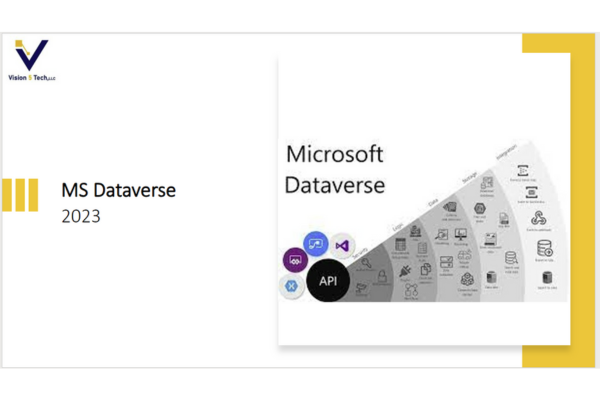
Task: Click the "Microsoft Dataverse" diagram heading
Action: click(x=334, y=170)
